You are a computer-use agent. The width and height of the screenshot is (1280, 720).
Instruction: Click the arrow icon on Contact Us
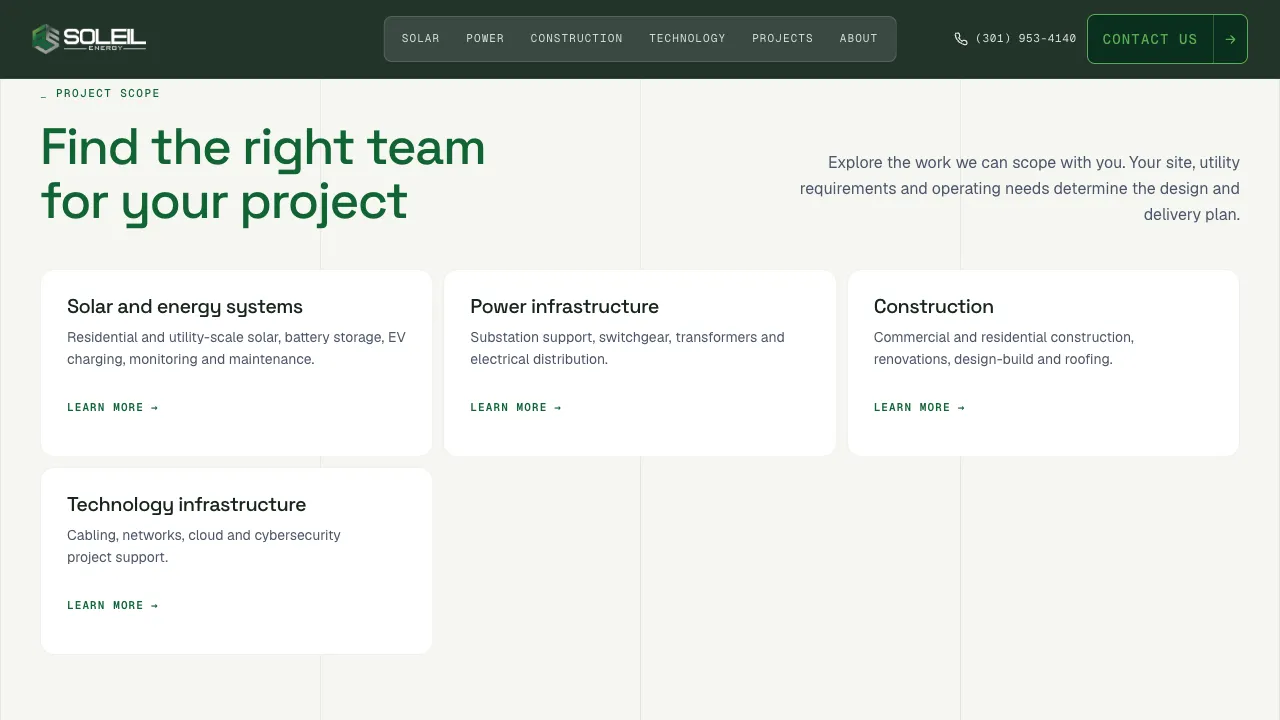click(1230, 39)
